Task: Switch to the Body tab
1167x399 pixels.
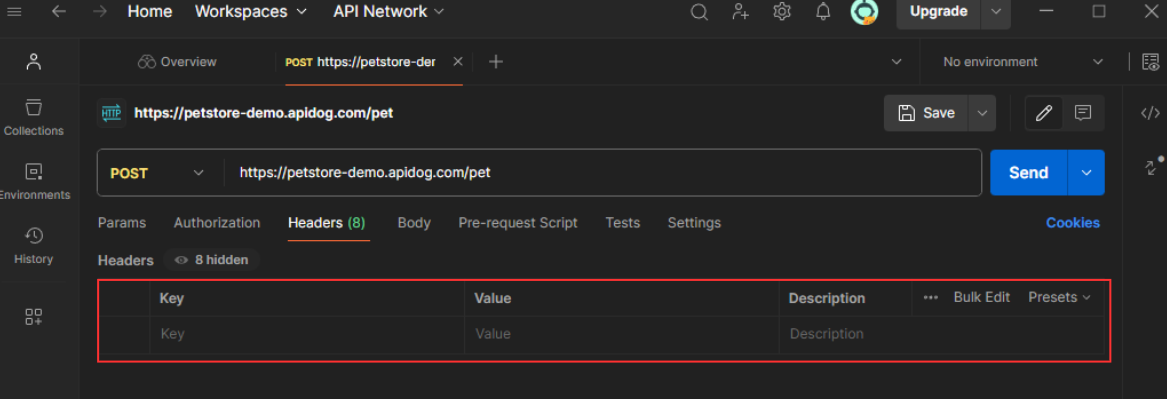Action: 414,223
